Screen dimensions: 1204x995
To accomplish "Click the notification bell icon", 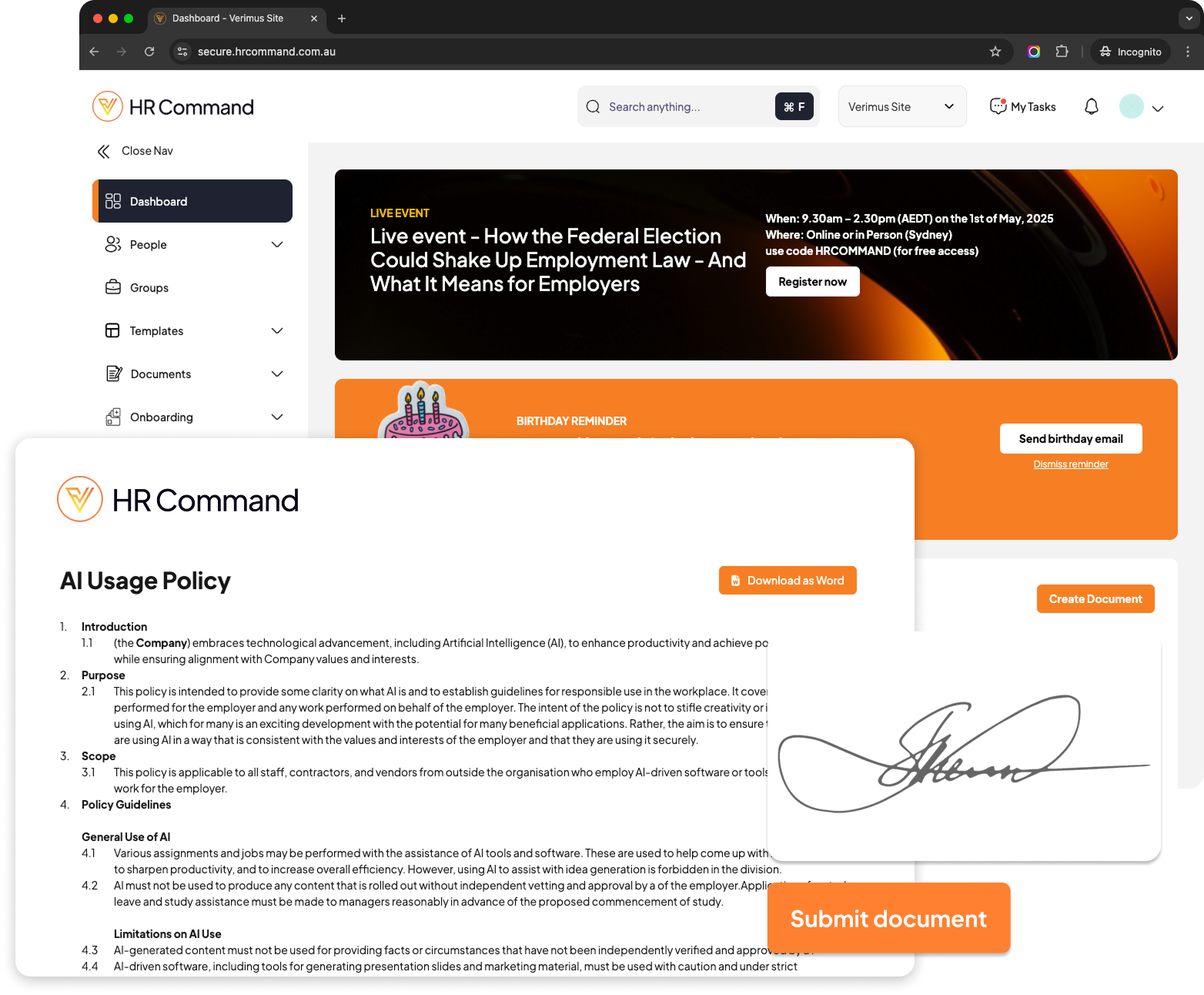I will click(x=1091, y=106).
